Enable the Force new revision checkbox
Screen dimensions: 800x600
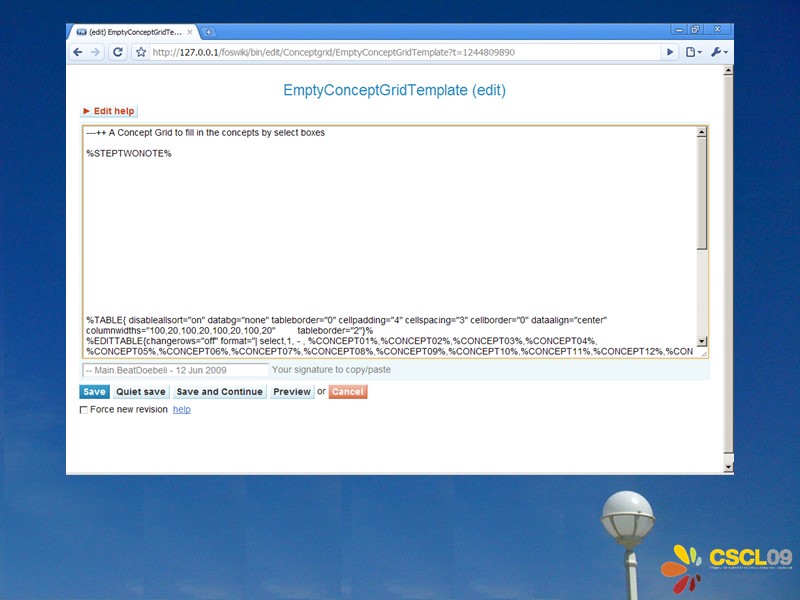[x=85, y=410]
